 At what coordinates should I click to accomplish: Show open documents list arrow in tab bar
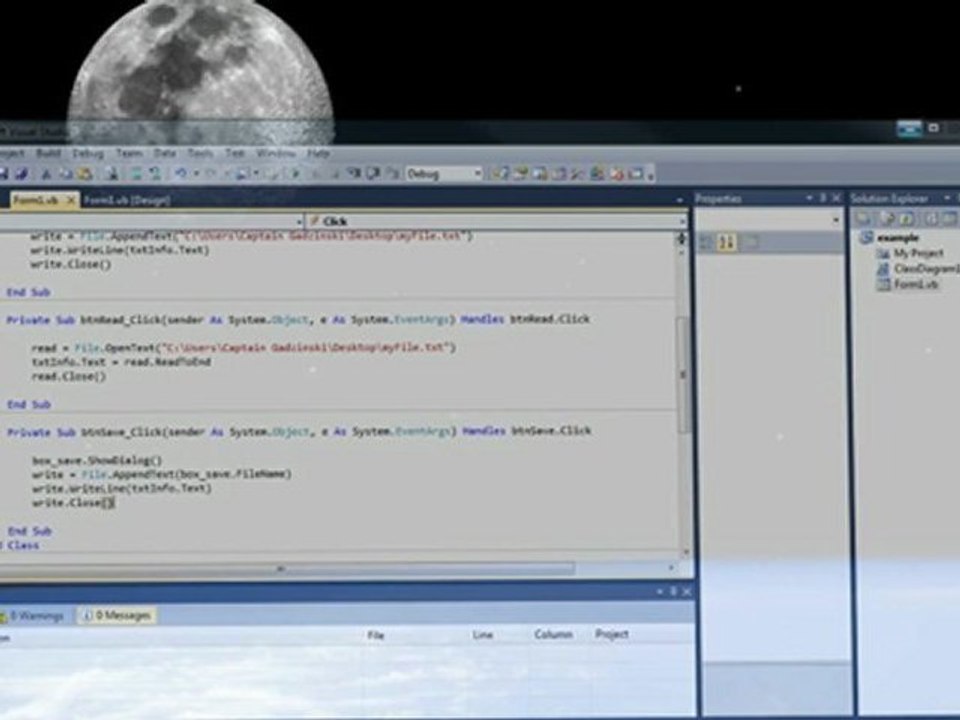click(x=679, y=200)
